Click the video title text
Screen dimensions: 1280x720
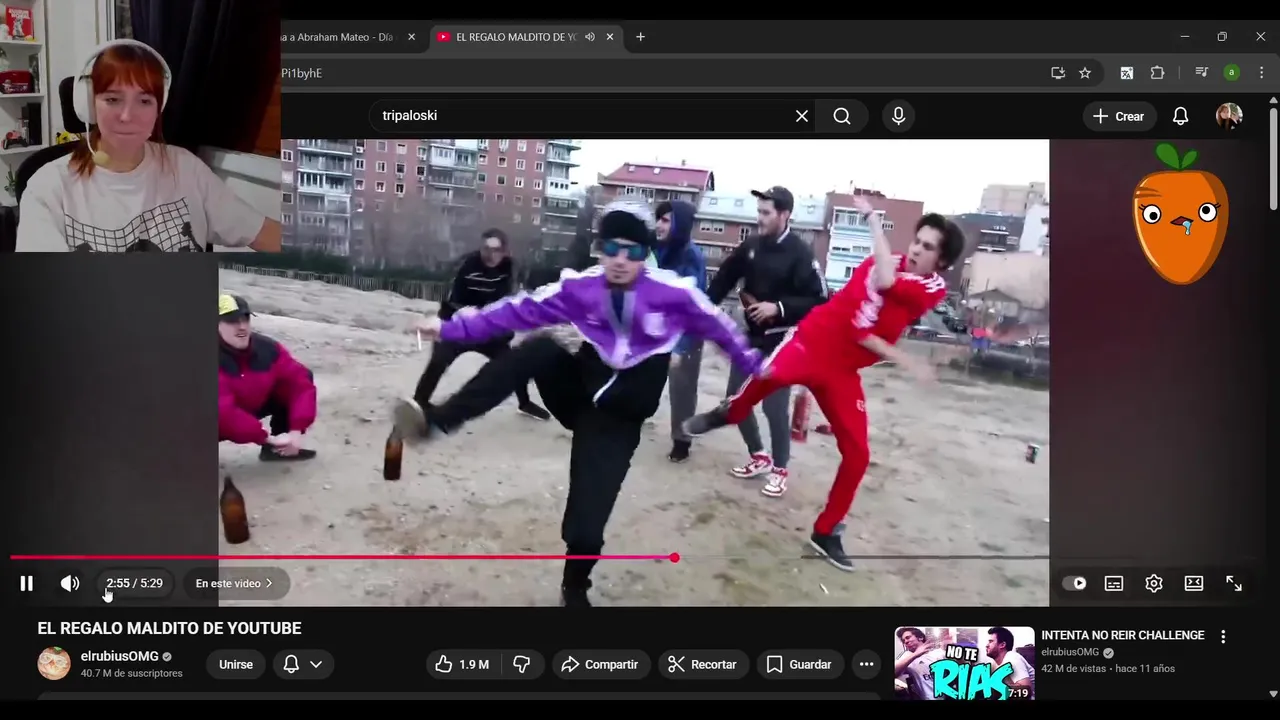tap(169, 628)
